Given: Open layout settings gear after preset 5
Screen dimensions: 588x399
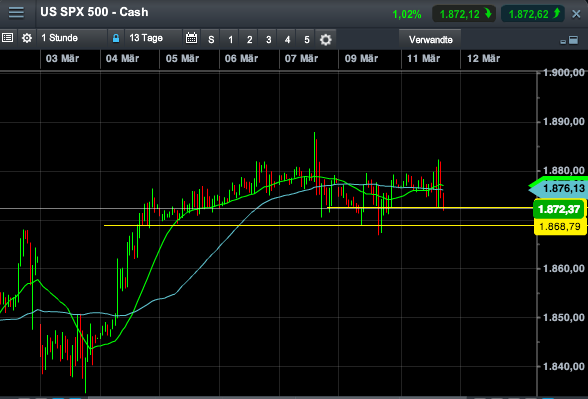Looking at the screenshot, I should [326, 39].
